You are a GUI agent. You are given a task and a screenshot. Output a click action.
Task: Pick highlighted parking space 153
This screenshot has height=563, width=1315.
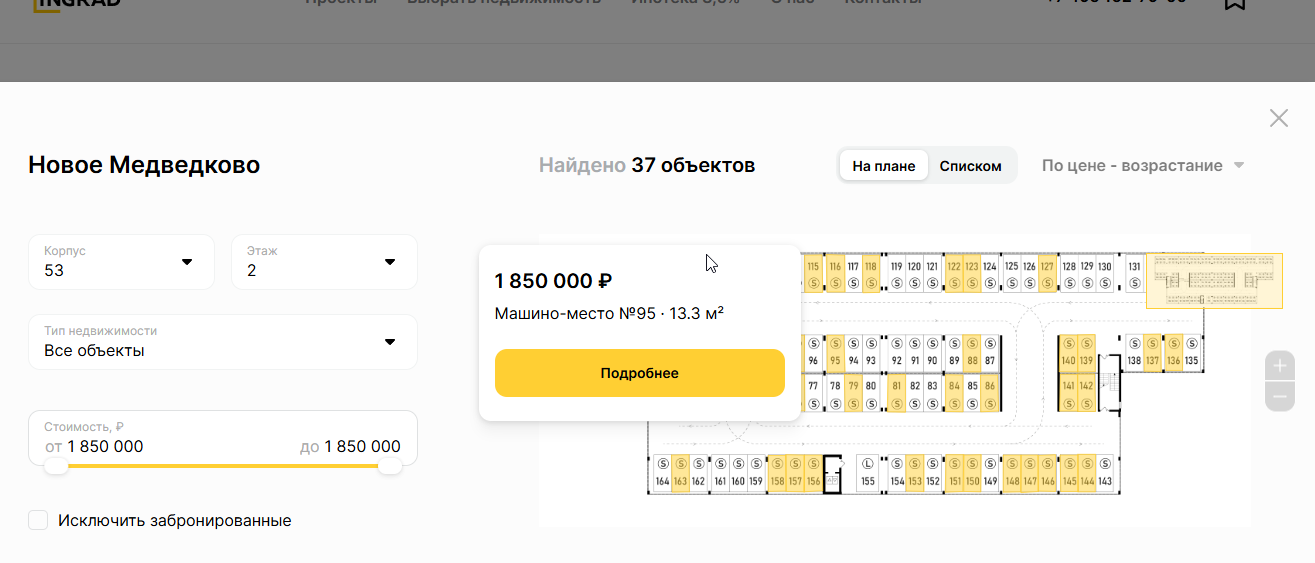(x=914, y=473)
